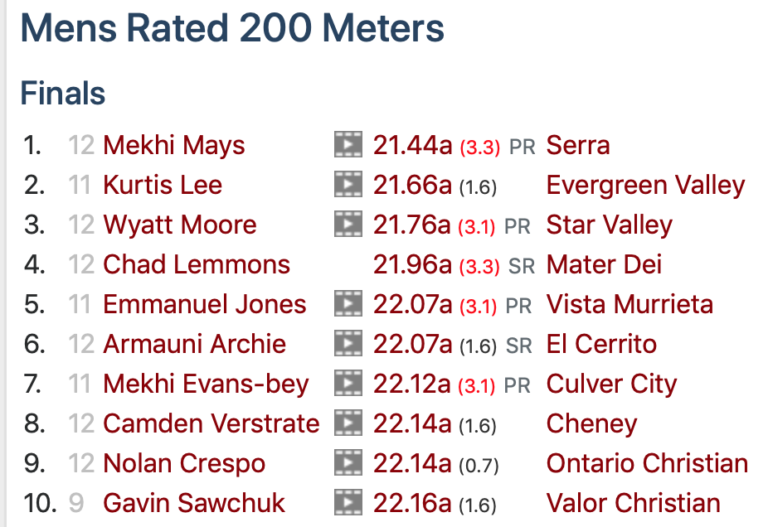Open Mekhi Mays athlete profile

click(x=173, y=146)
